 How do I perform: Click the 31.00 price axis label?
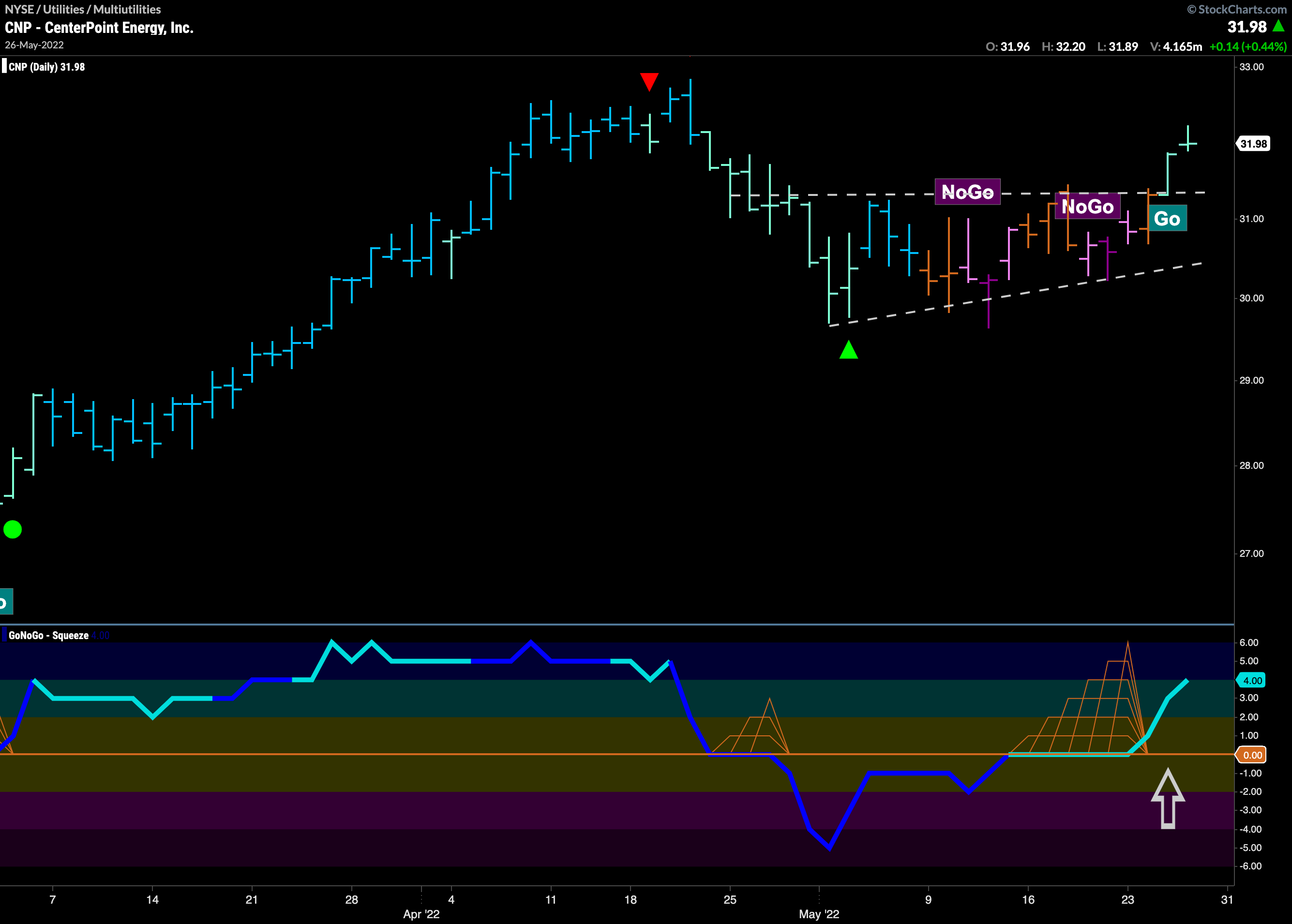tap(1251, 219)
